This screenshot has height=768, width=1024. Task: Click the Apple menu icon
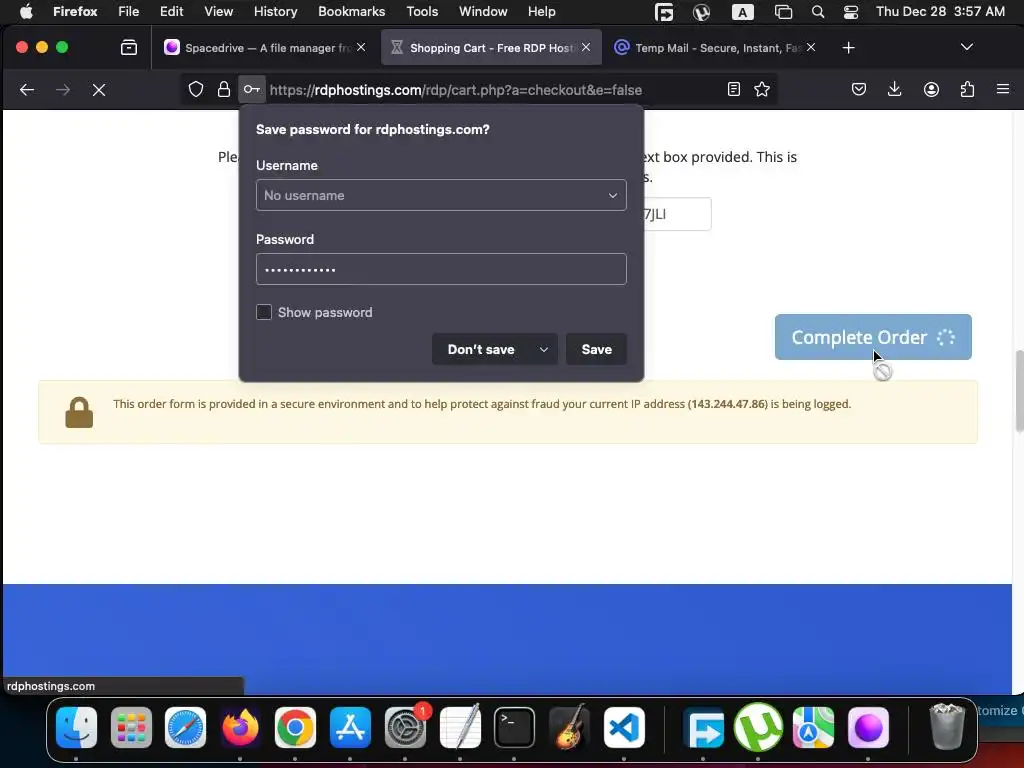[26, 12]
